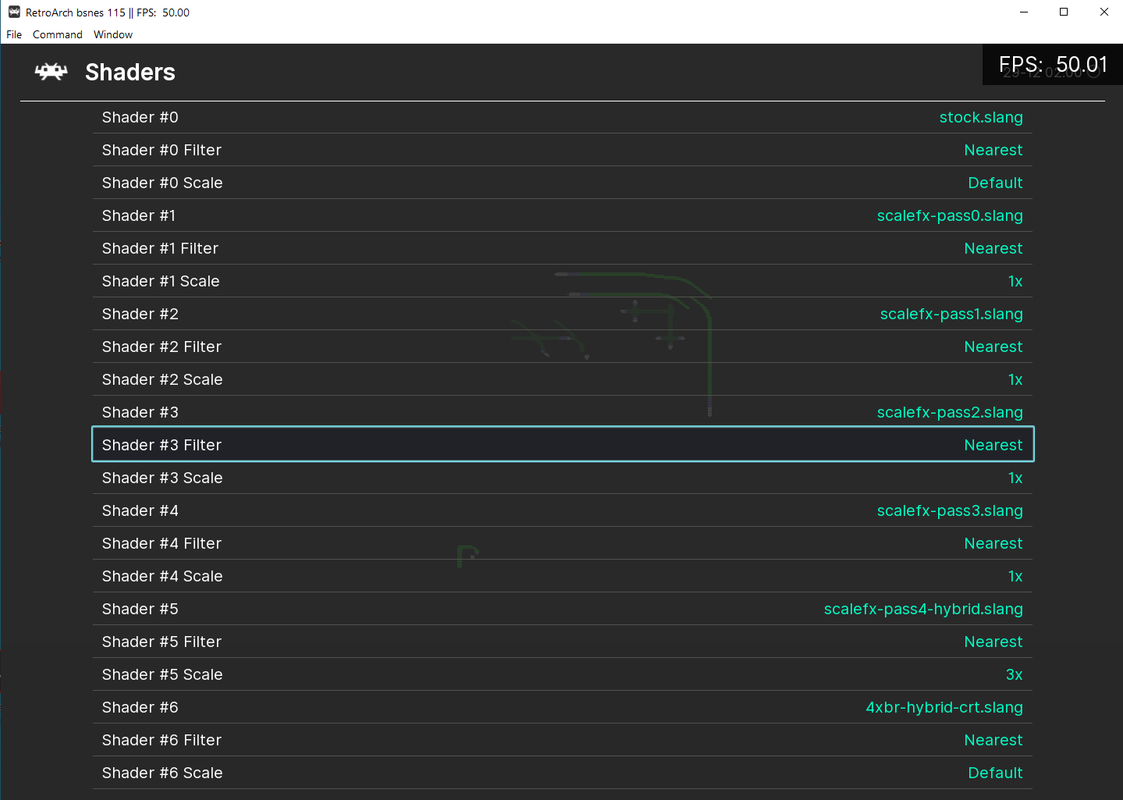The image size is (1123, 800).
Task: Select the Shader #5 row
Action: point(562,609)
